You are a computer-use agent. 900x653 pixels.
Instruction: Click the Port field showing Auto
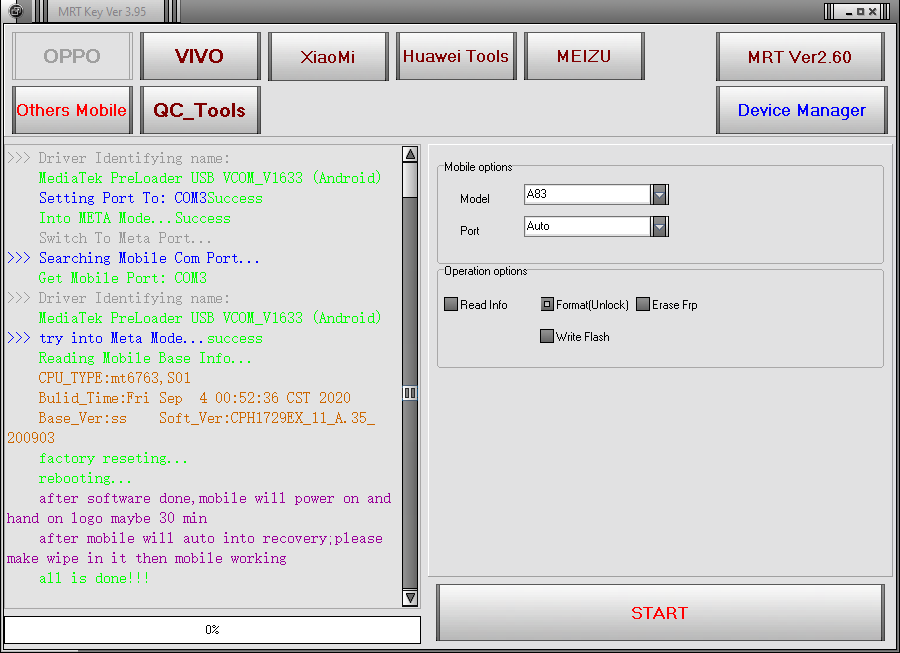pos(587,227)
